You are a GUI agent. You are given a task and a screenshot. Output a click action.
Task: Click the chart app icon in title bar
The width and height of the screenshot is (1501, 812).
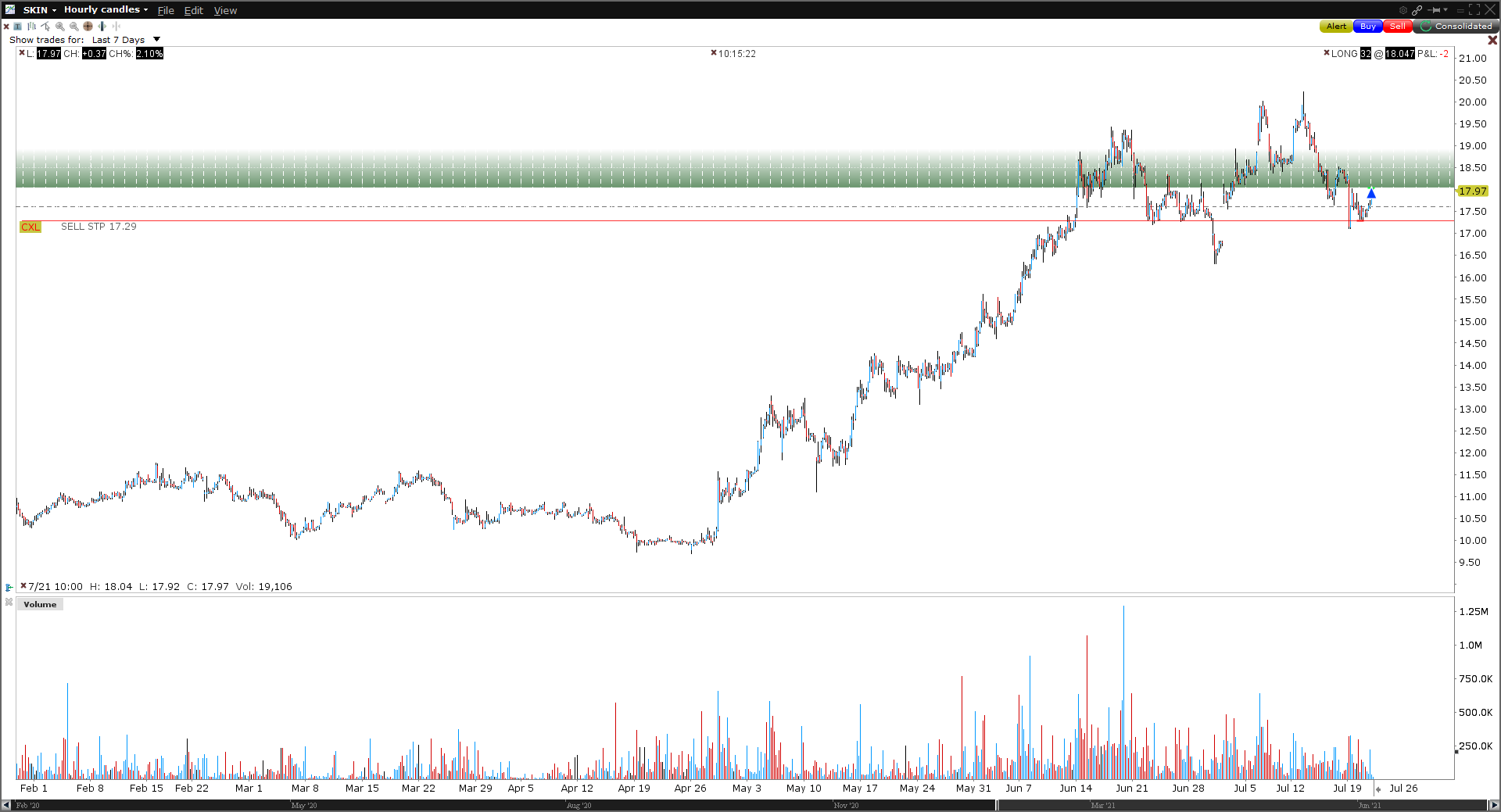[x=10, y=9]
